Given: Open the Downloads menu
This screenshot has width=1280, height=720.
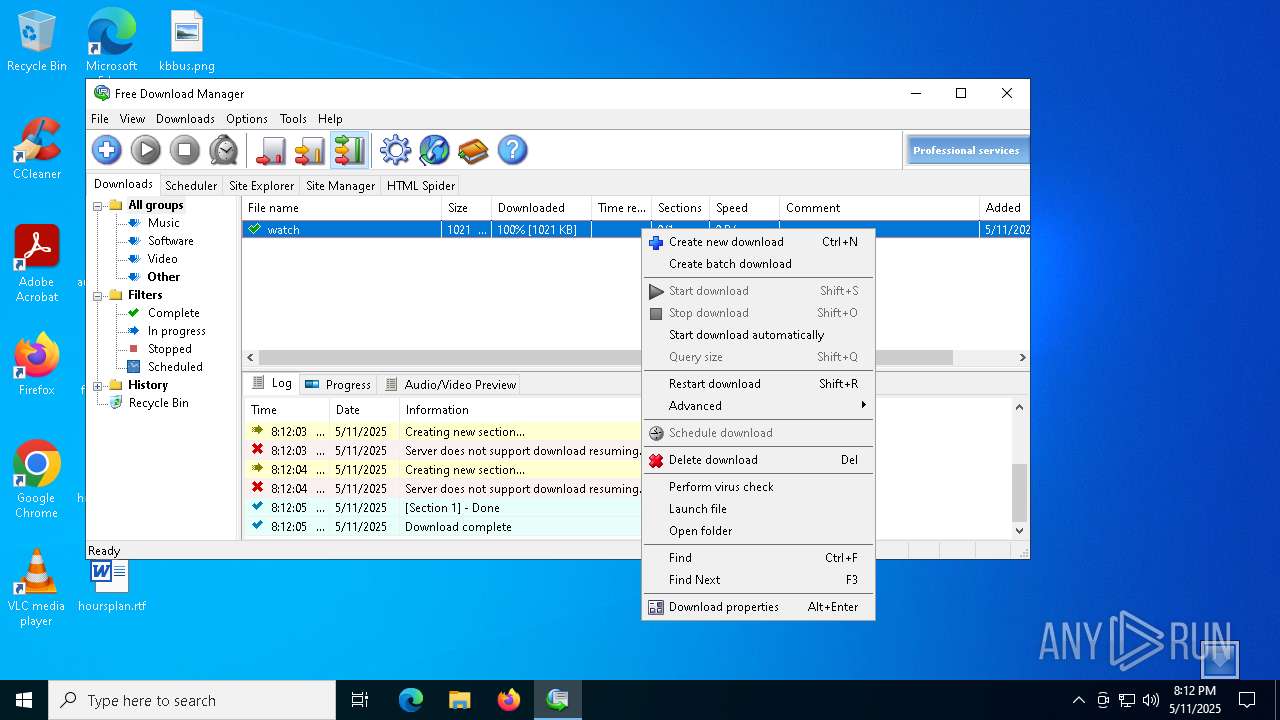Looking at the screenshot, I should click(x=185, y=119).
